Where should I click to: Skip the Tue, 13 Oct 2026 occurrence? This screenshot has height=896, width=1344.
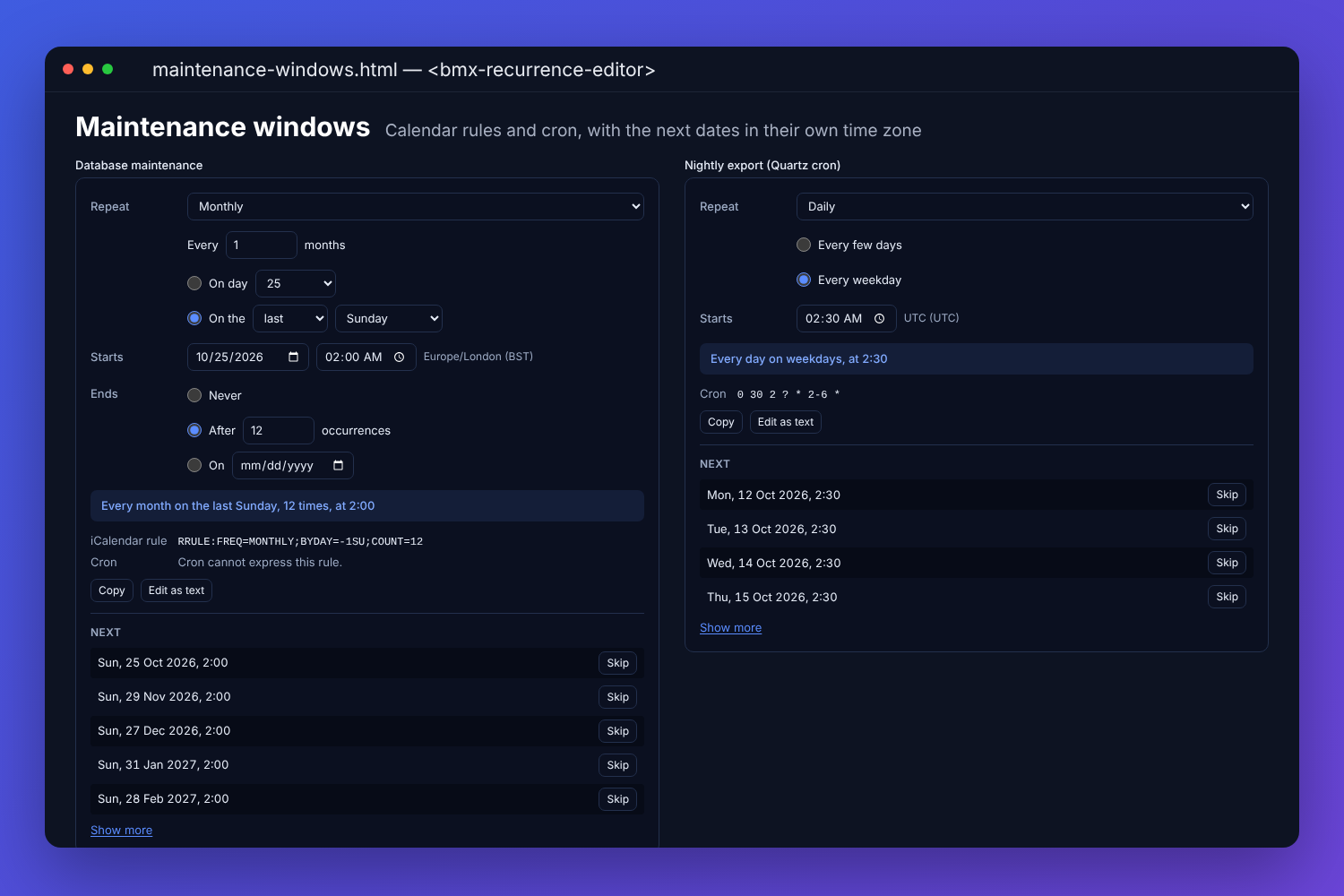point(1228,529)
